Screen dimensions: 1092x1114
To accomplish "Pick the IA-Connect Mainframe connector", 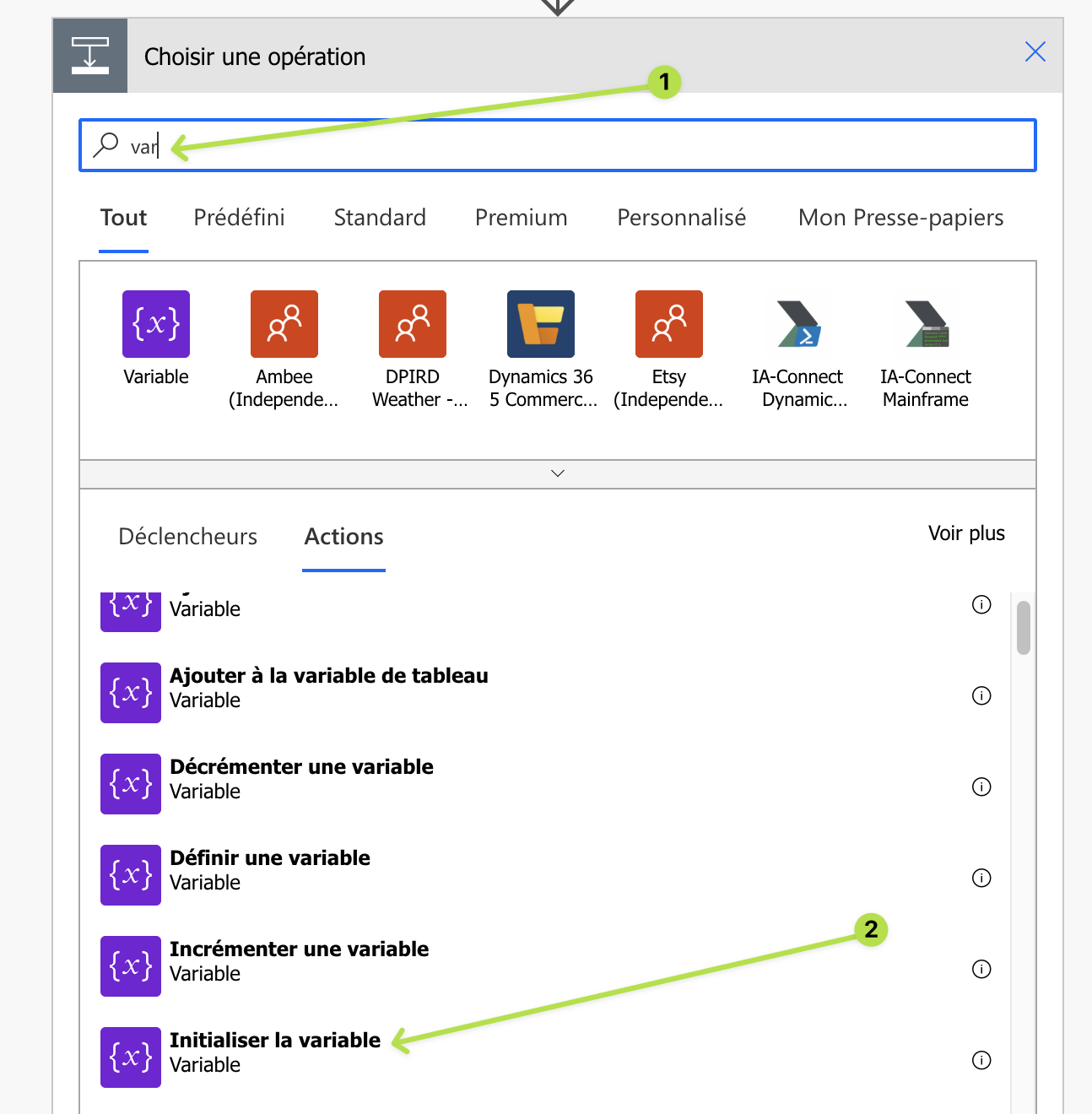I will (926, 324).
